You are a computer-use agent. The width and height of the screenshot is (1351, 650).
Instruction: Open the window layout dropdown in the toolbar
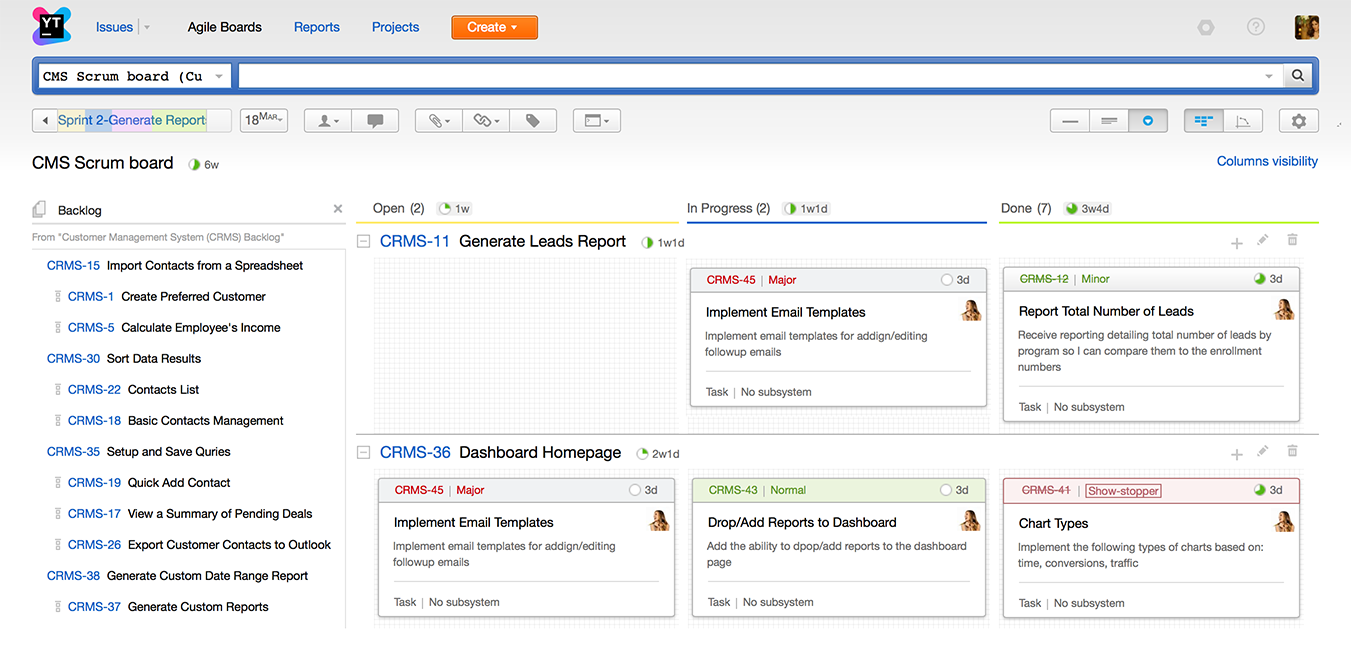pyautogui.click(x=597, y=120)
